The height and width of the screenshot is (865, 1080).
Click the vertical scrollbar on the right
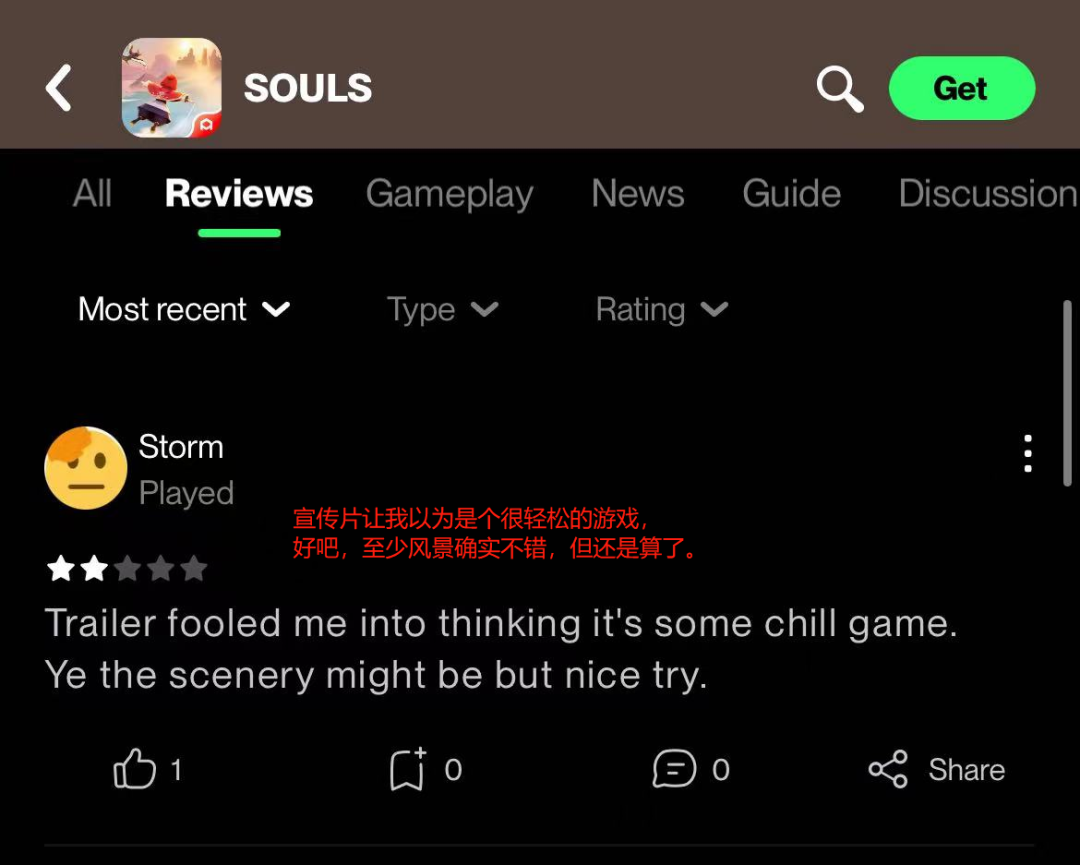pos(1068,393)
